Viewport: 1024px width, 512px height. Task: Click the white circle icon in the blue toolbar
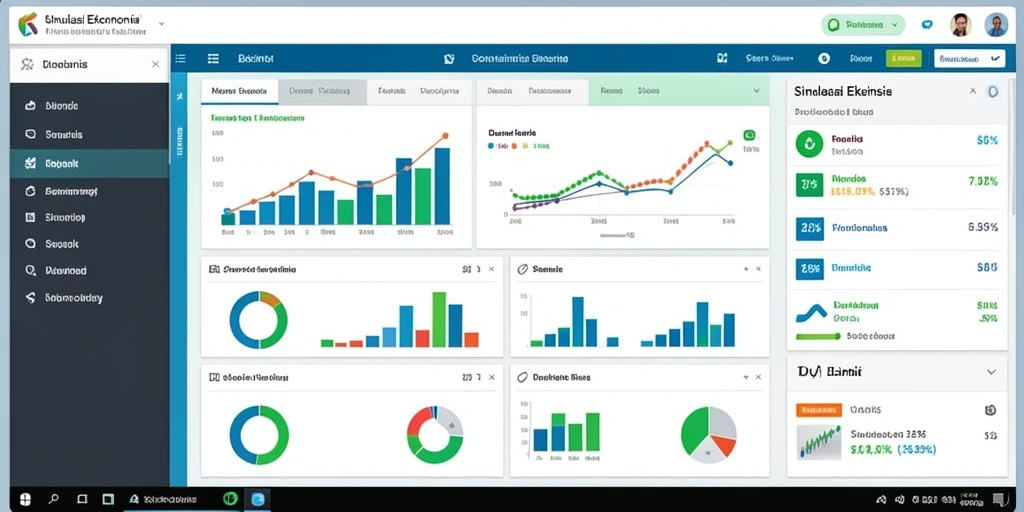click(824, 59)
